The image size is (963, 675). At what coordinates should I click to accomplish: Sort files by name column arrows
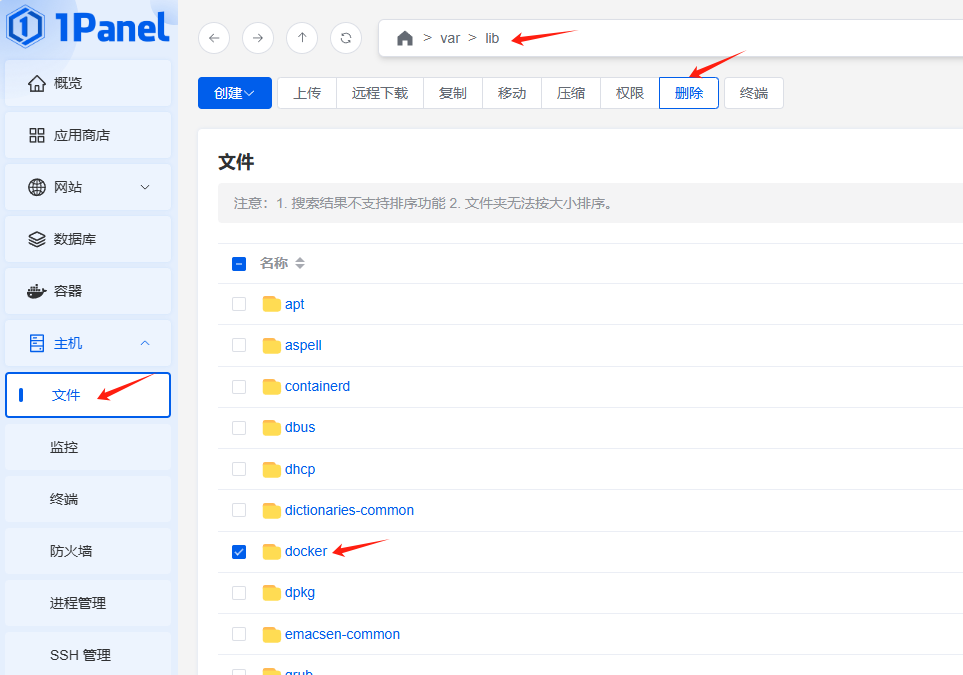coord(300,264)
